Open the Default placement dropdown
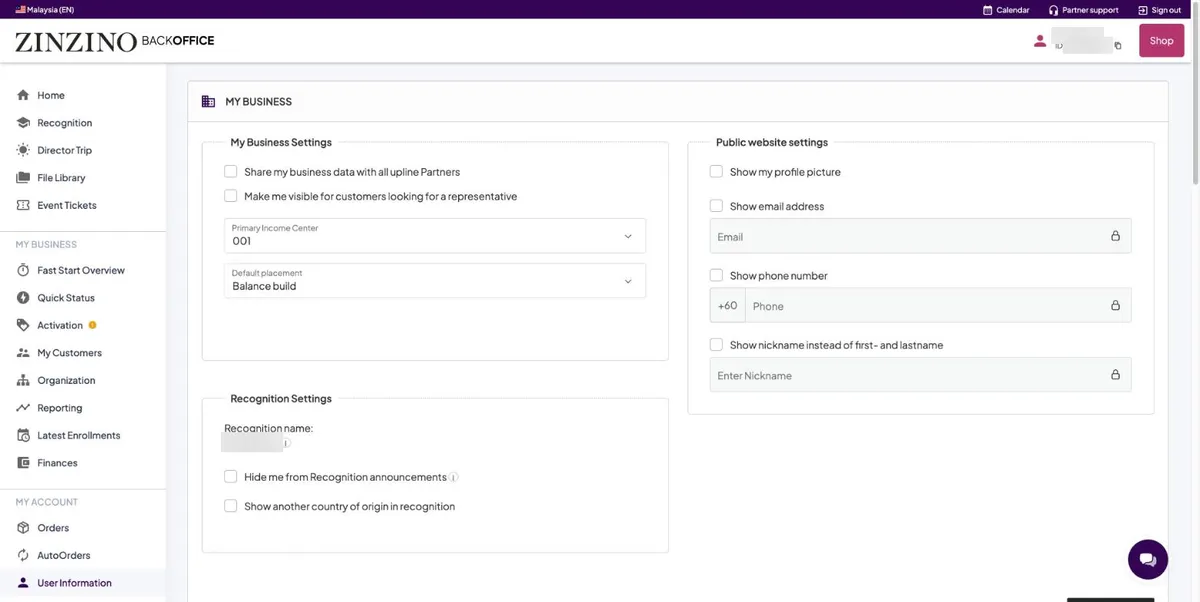This screenshot has height=602, width=1200. pyautogui.click(x=435, y=280)
